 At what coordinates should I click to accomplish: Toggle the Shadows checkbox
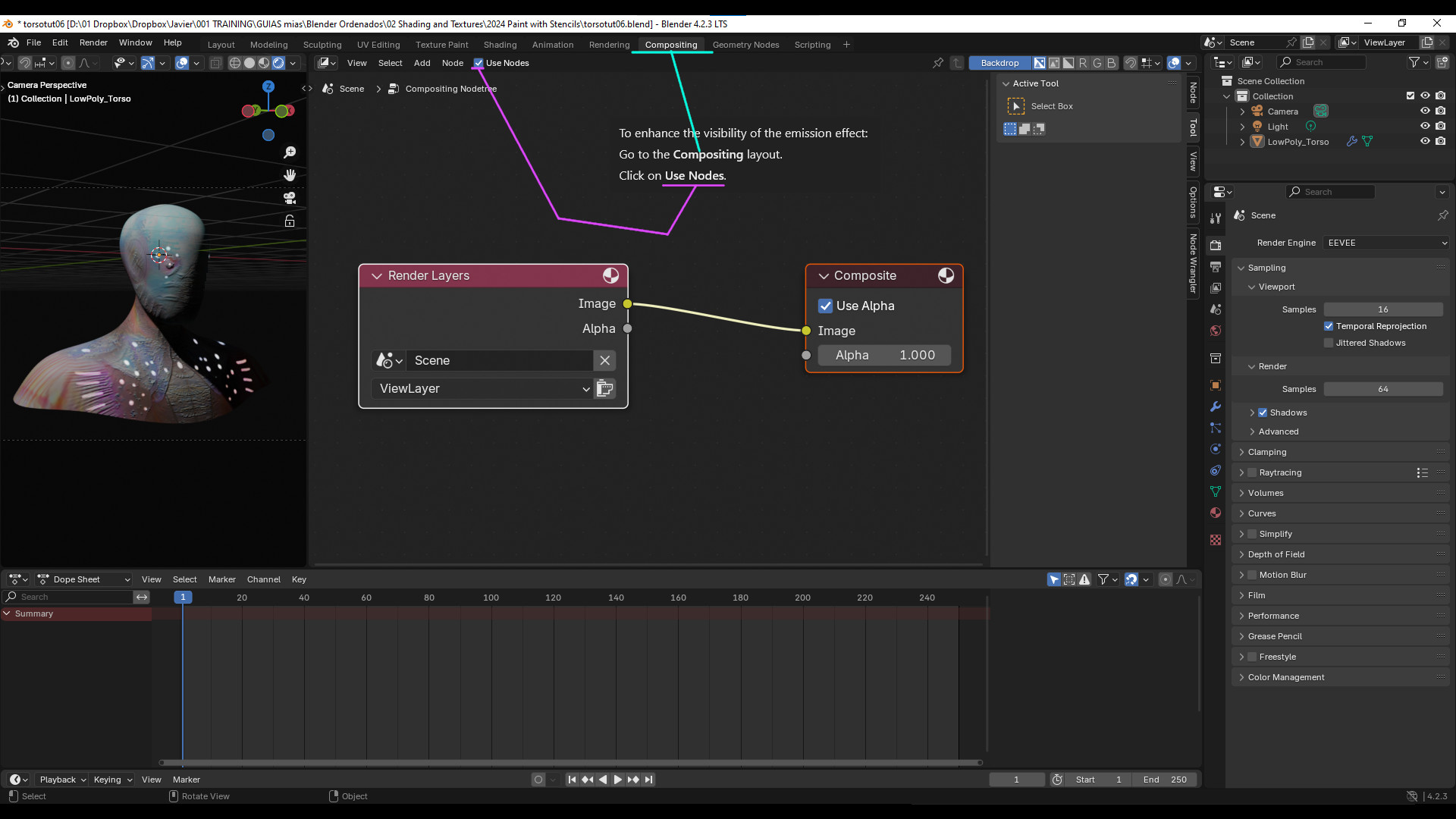coord(1263,413)
